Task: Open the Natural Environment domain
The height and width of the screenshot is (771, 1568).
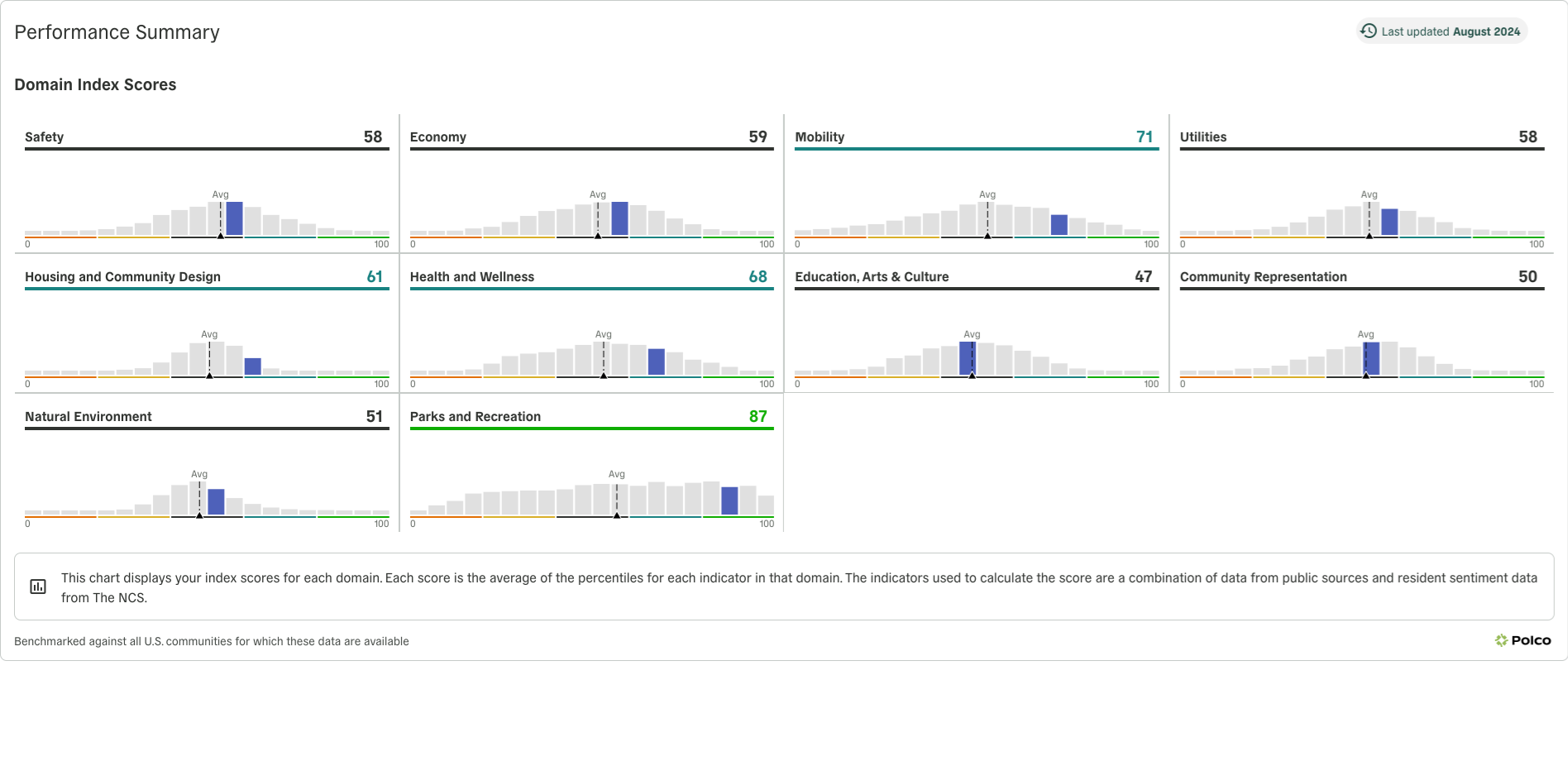Action: (88, 417)
